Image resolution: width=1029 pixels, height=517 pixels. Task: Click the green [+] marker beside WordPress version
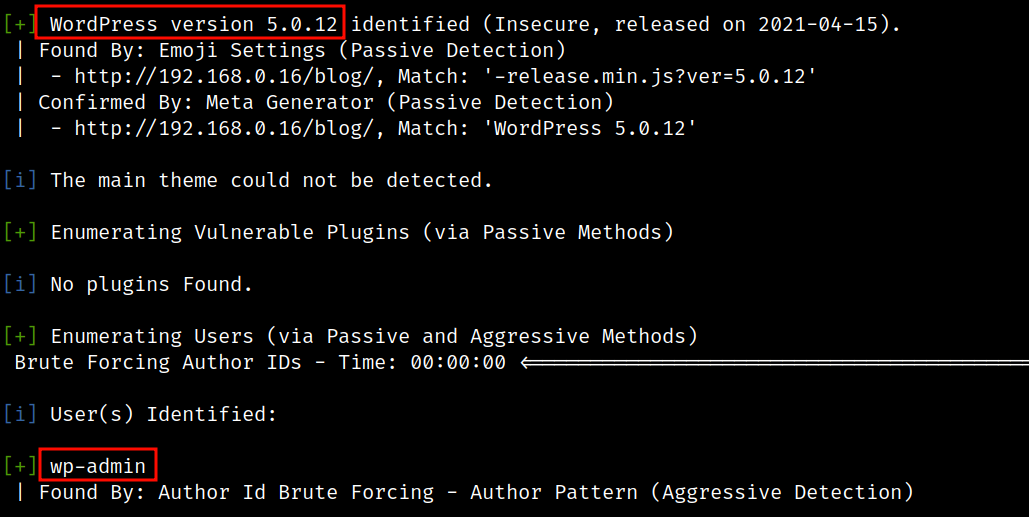(x=20, y=24)
